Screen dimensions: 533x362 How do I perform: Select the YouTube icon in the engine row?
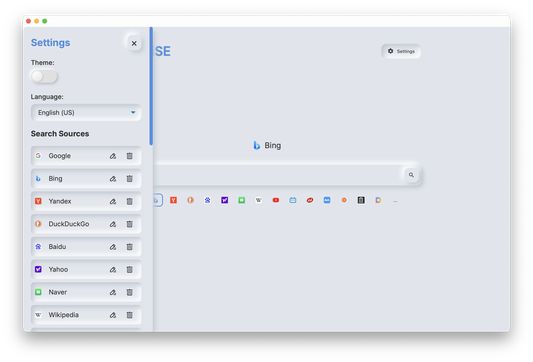coord(276,200)
